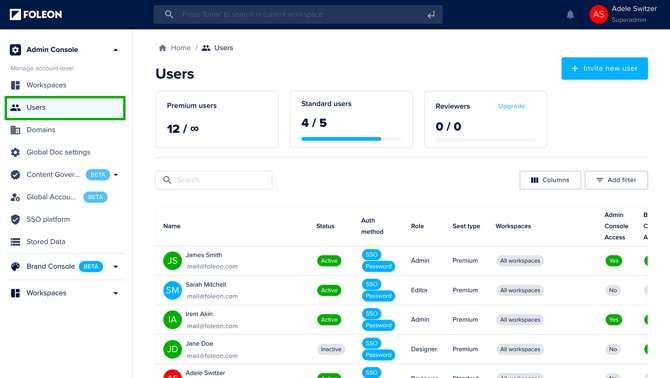Viewport: 670px width, 378px height.
Task: Click James Smith's Yes admin access badge
Action: pyautogui.click(x=614, y=261)
